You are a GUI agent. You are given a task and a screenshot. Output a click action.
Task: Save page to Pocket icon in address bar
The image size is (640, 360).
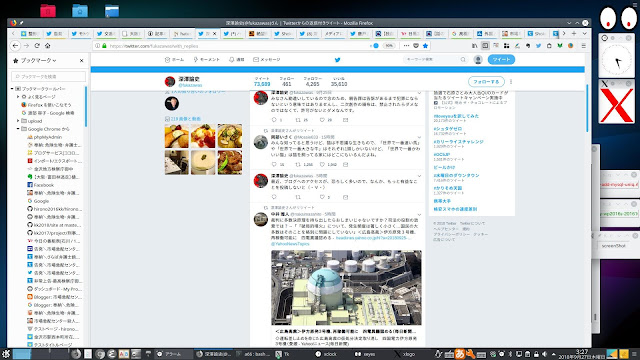(x=416, y=46)
